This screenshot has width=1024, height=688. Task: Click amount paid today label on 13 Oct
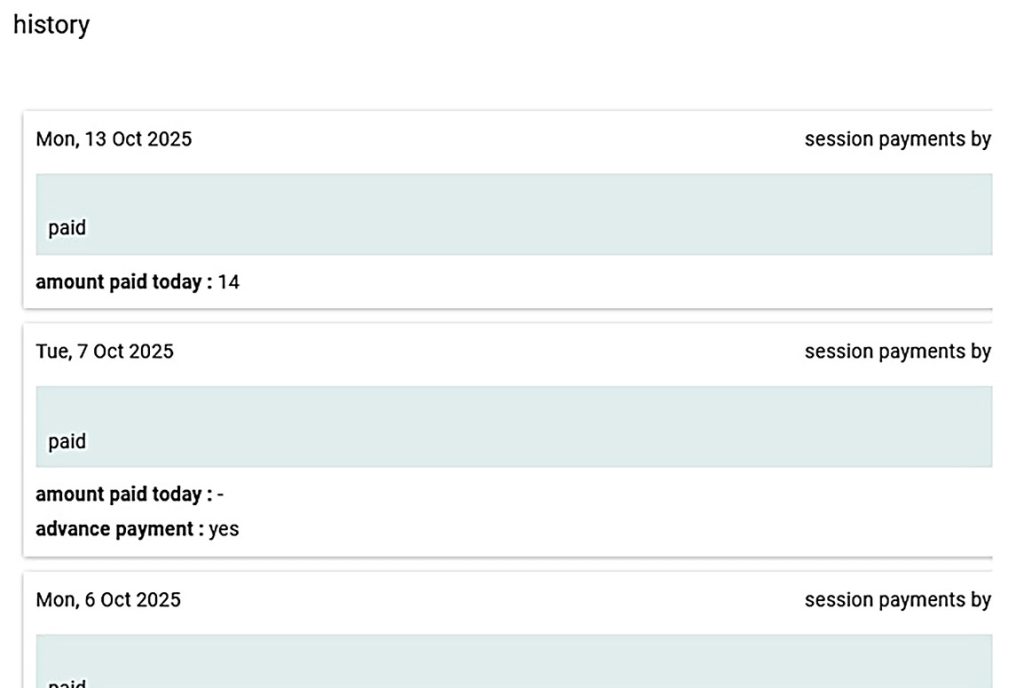pos(124,282)
